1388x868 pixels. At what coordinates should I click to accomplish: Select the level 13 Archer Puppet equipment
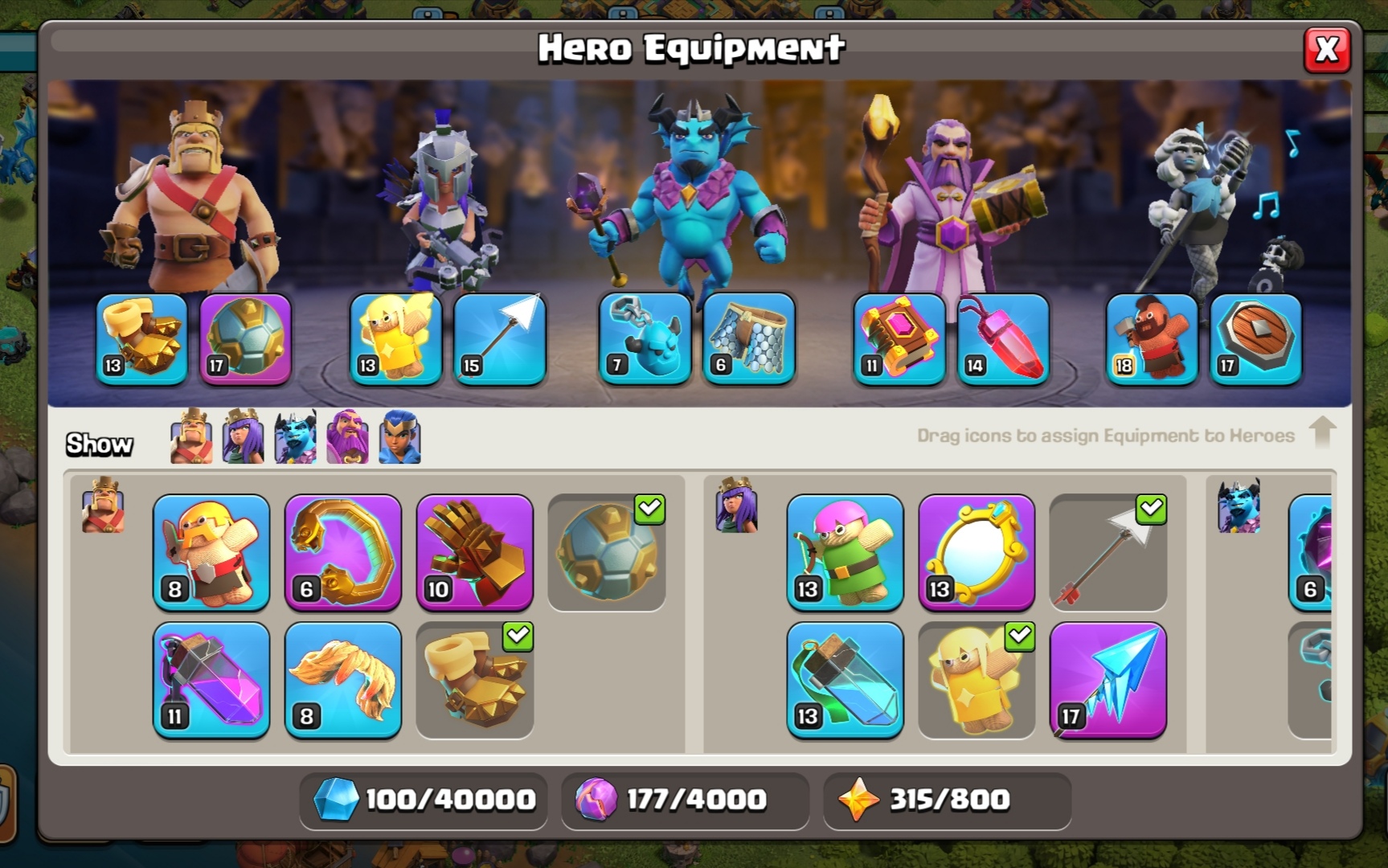point(845,553)
